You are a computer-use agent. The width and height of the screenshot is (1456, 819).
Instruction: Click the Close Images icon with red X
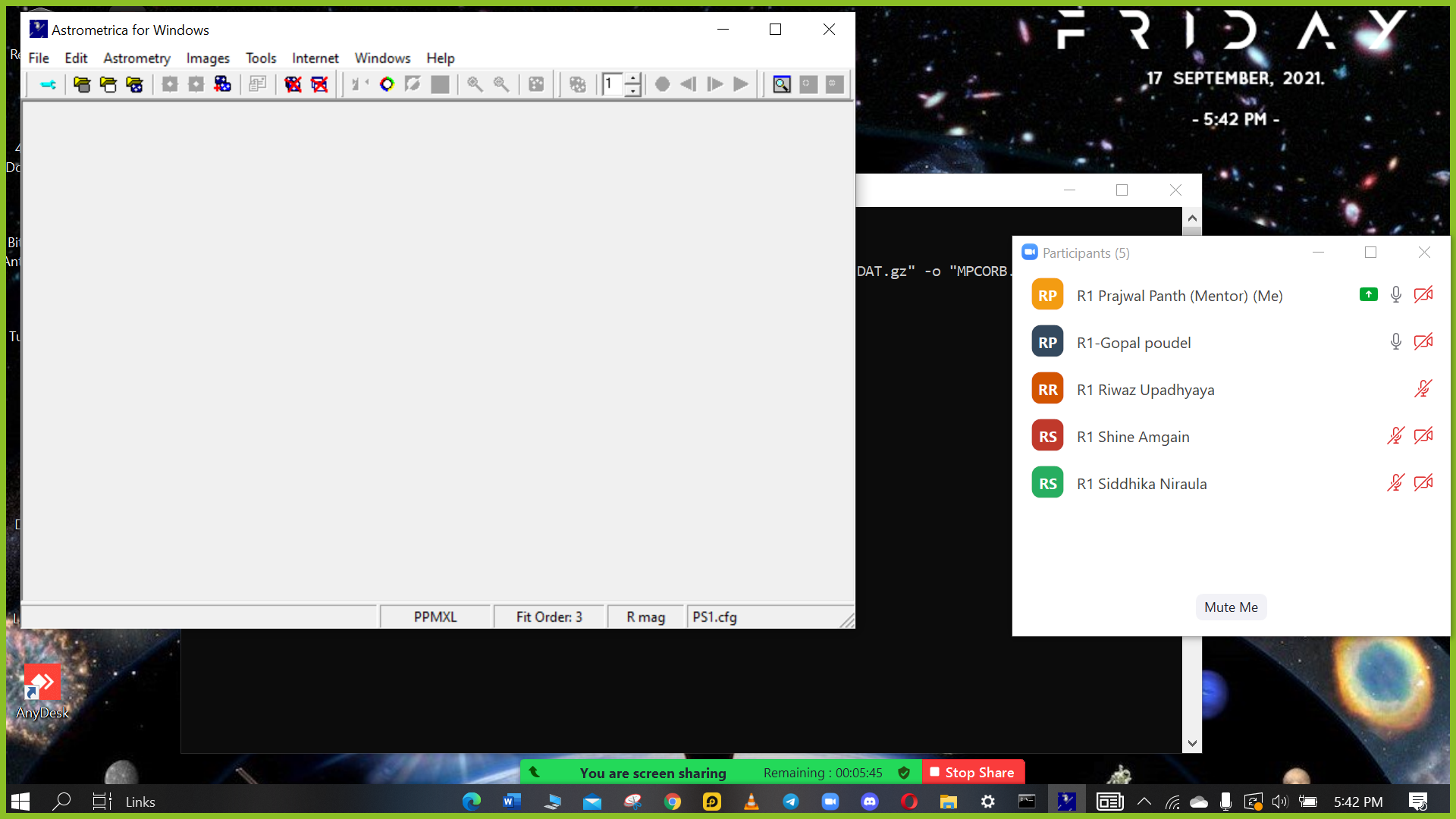tap(293, 84)
